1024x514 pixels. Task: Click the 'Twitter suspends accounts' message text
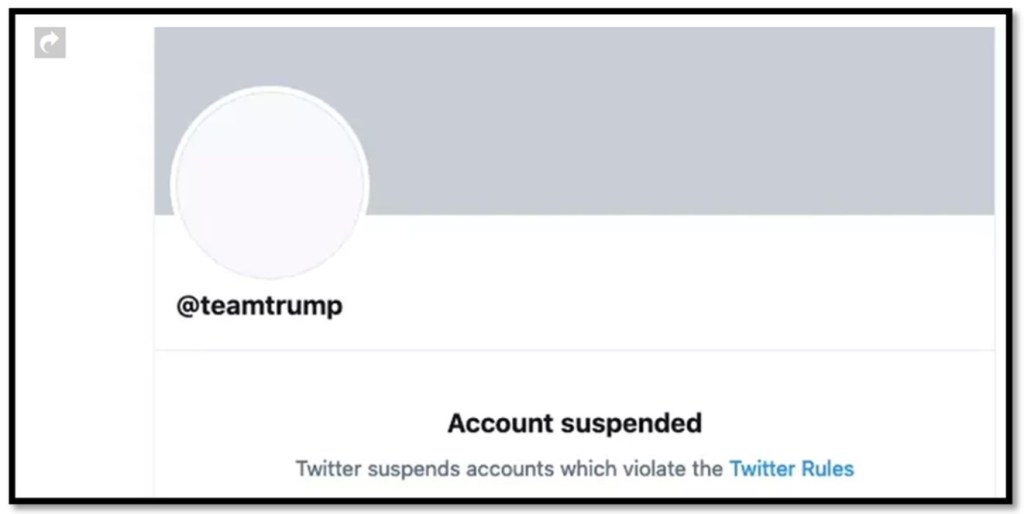(510, 468)
